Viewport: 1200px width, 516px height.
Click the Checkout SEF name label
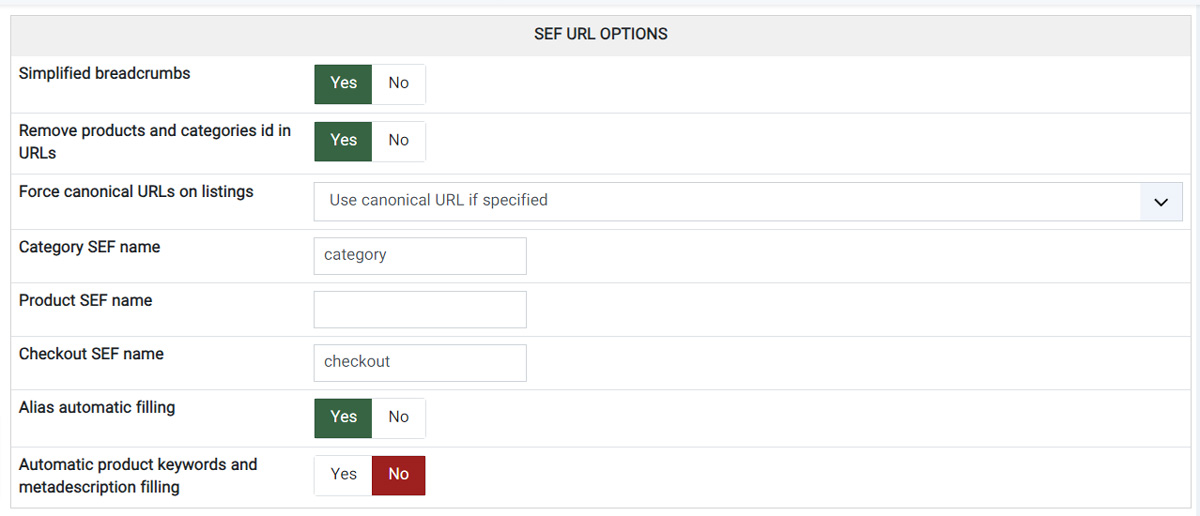91,354
